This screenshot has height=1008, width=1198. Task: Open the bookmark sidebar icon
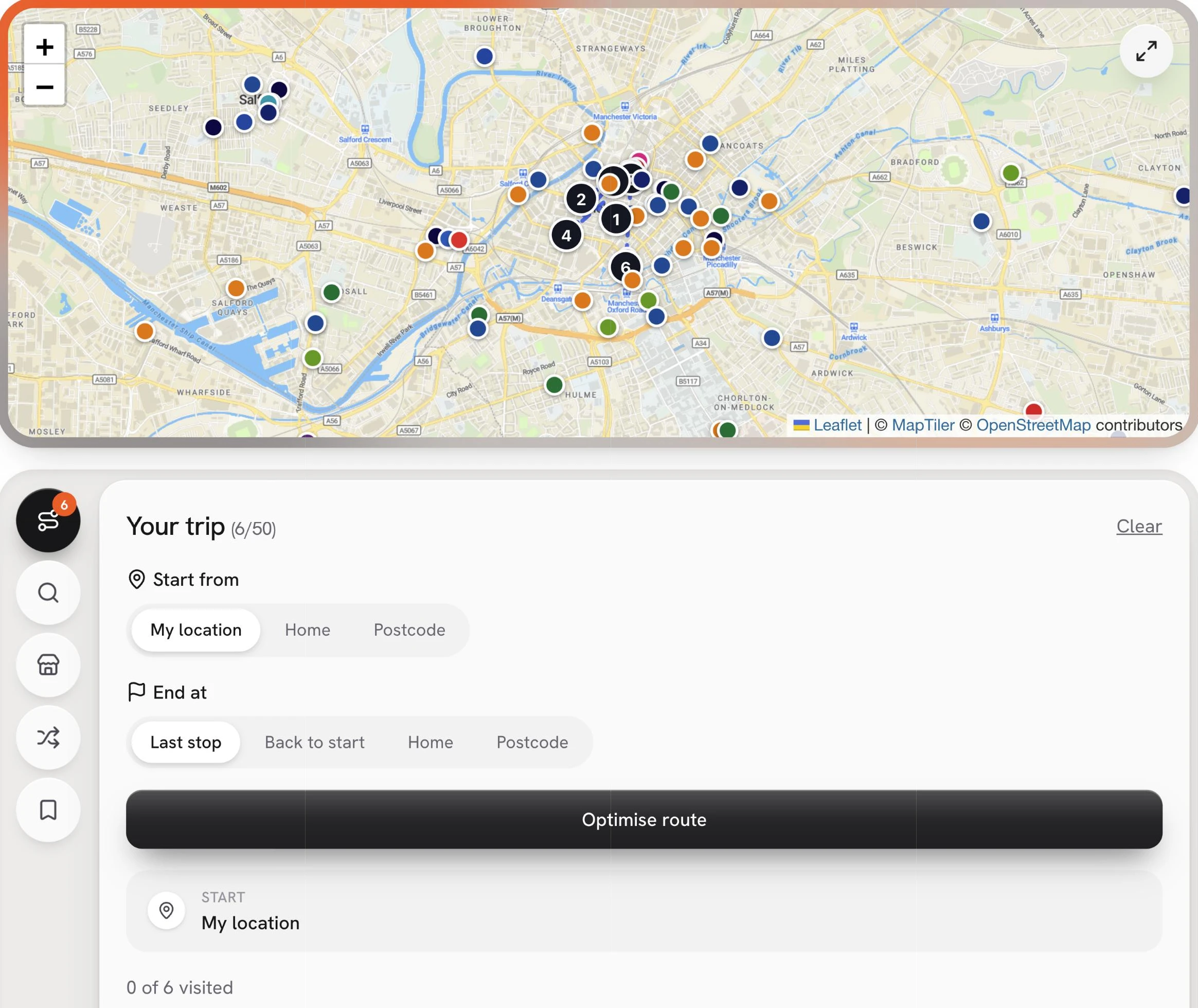(x=48, y=809)
